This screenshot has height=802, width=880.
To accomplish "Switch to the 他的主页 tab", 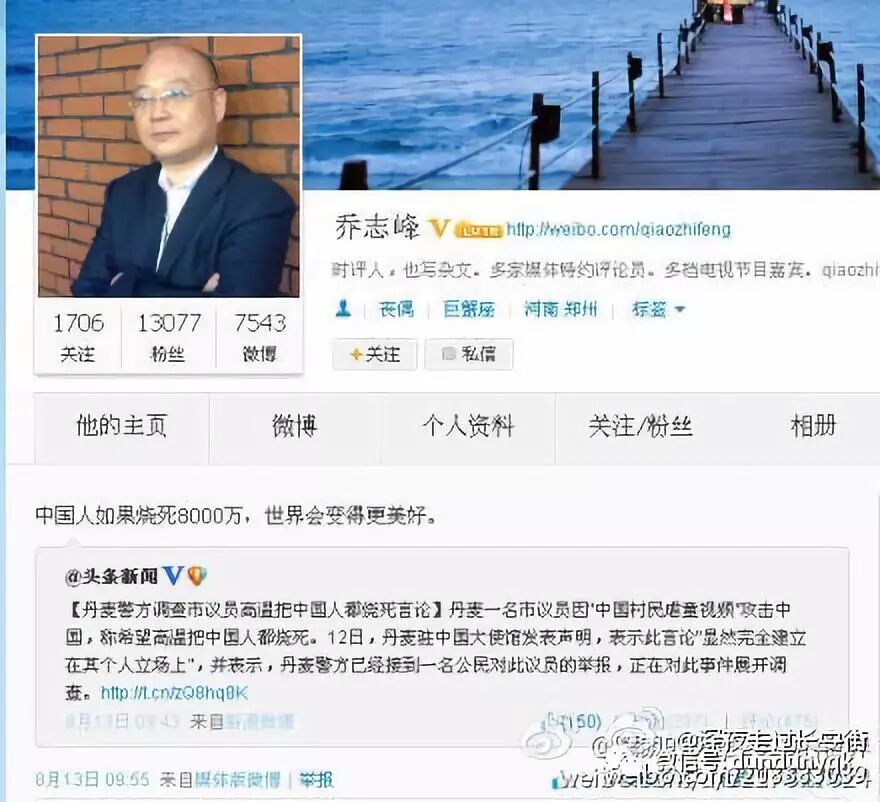I will (122, 428).
